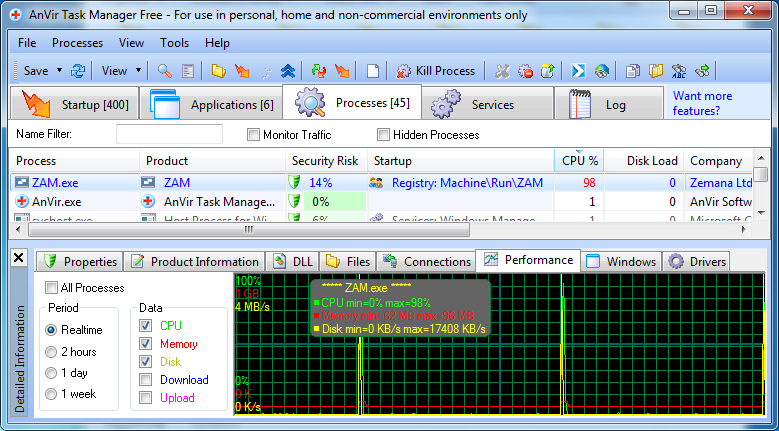Sort by the Disk Load column header
Viewport: 779px width, 431px height.
644,160
